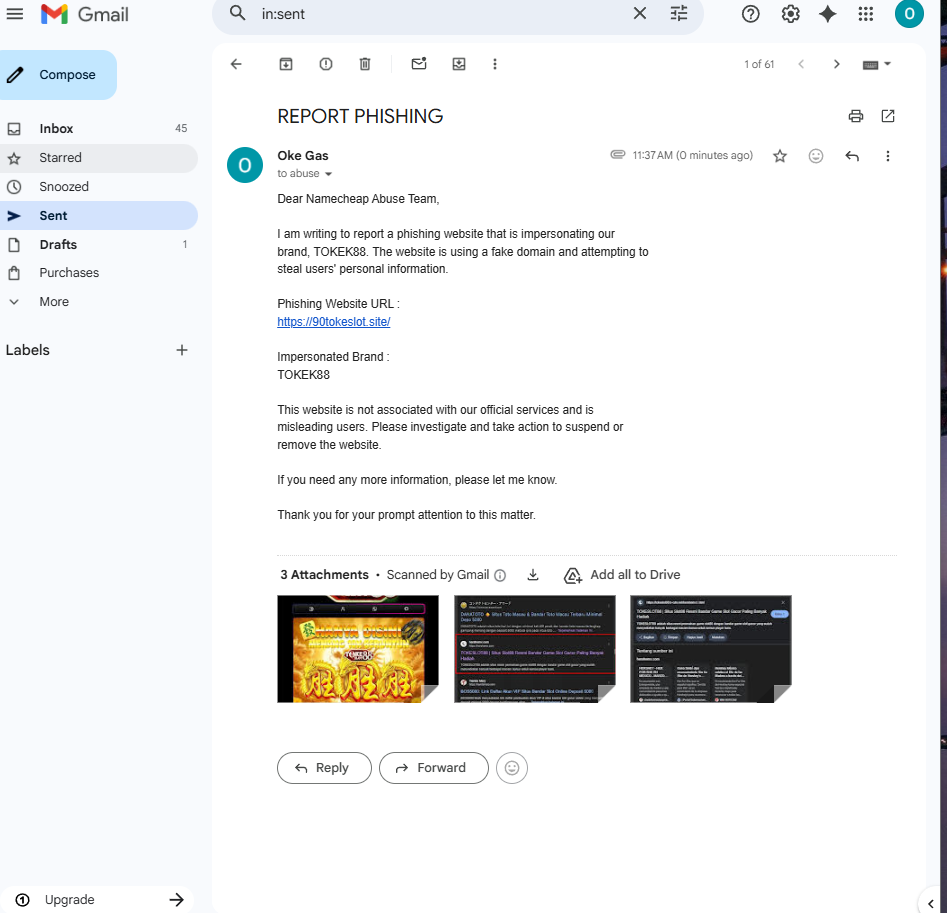Screen dimensions: 947x913
Task: Expand More in the sidebar
Action: (98, 302)
